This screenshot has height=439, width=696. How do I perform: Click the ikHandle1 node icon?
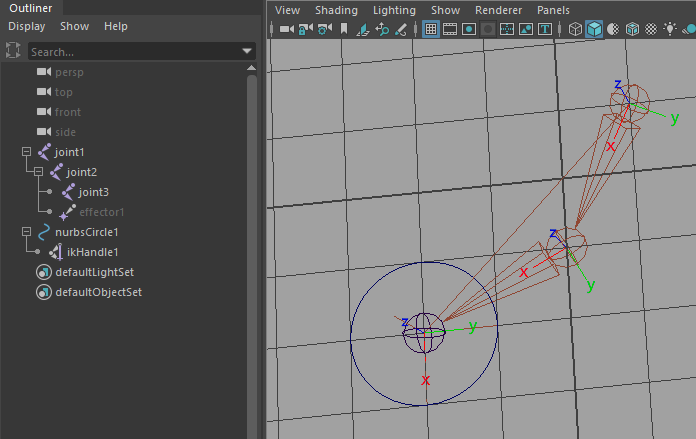coord(56,252)
